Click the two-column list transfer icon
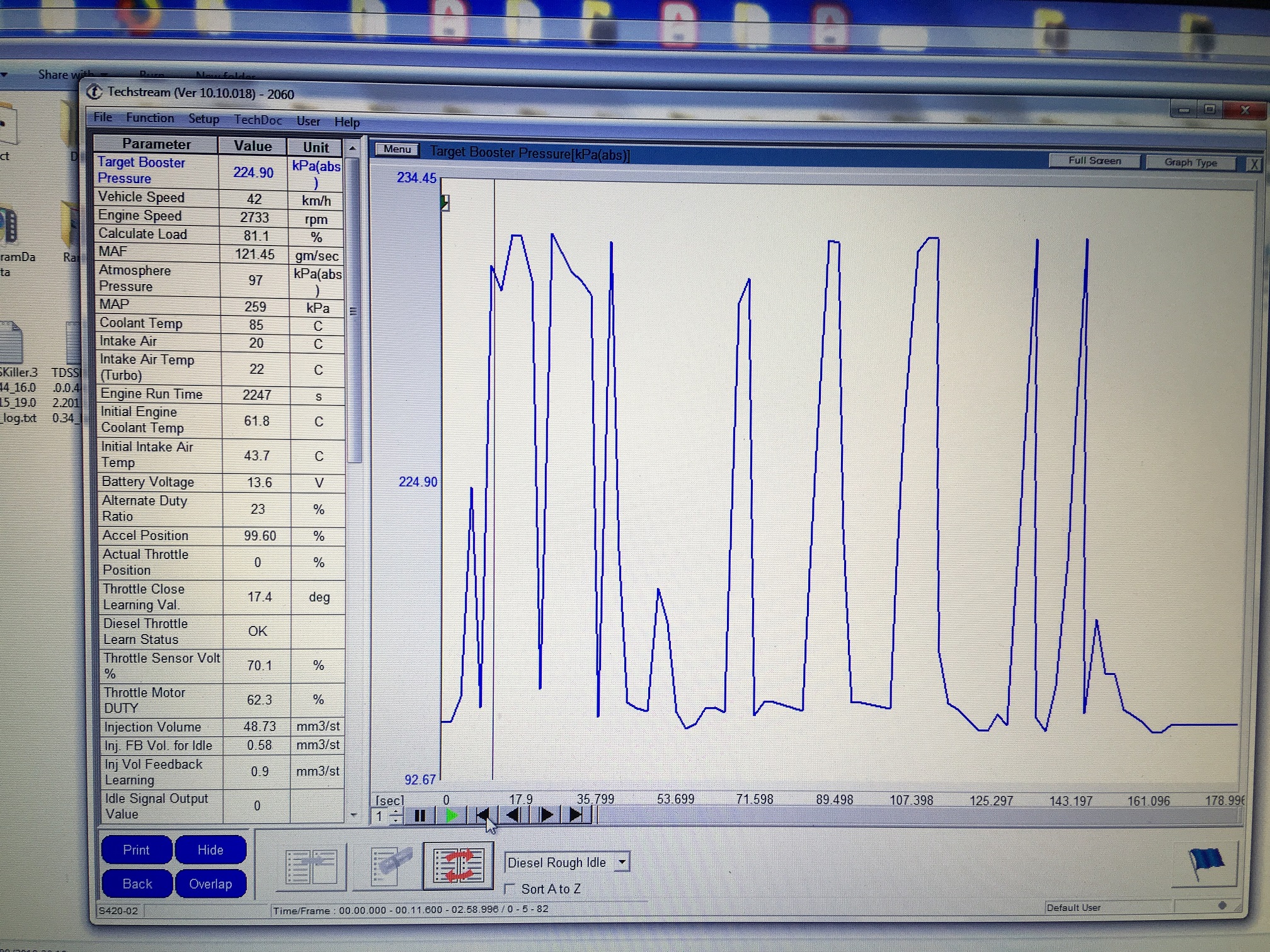 pyautogui.click(x=311, y=866)
